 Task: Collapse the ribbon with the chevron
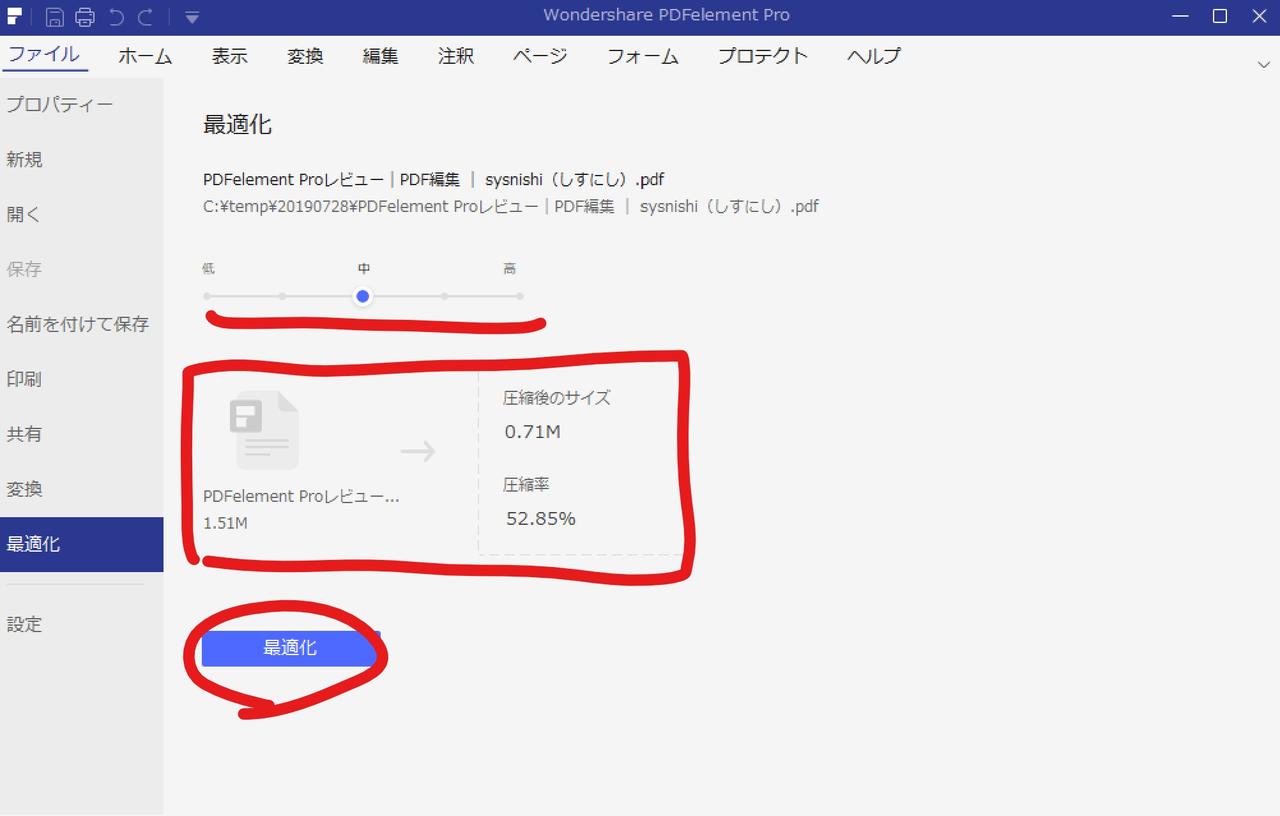coord(1263,64)
